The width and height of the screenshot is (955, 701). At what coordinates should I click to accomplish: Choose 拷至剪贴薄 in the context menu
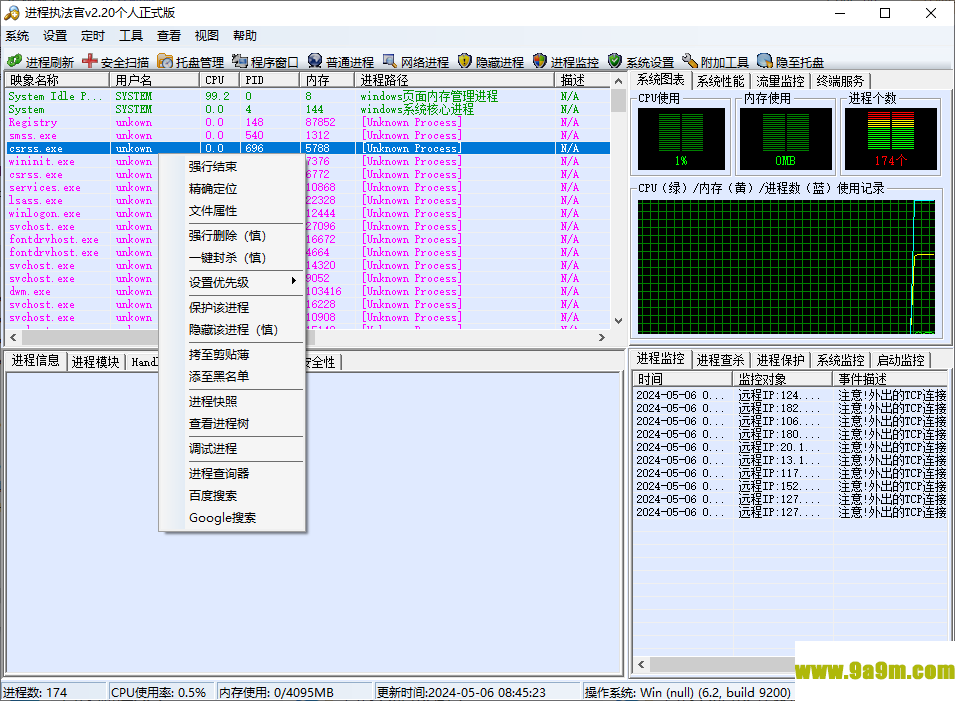232,354
